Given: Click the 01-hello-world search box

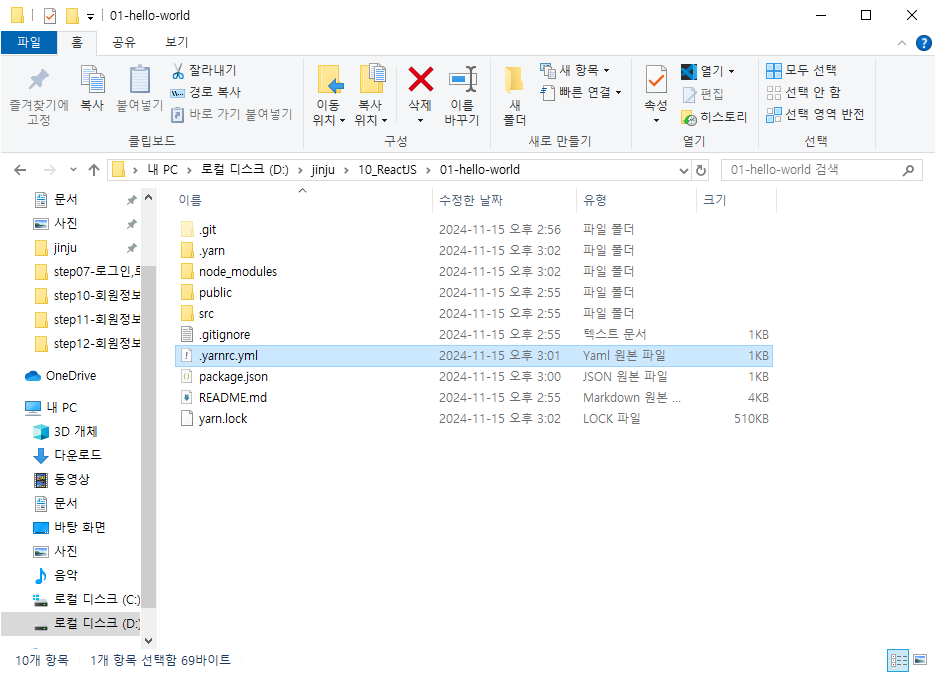Looking at the screenshot, I should (x=821, y=170).
